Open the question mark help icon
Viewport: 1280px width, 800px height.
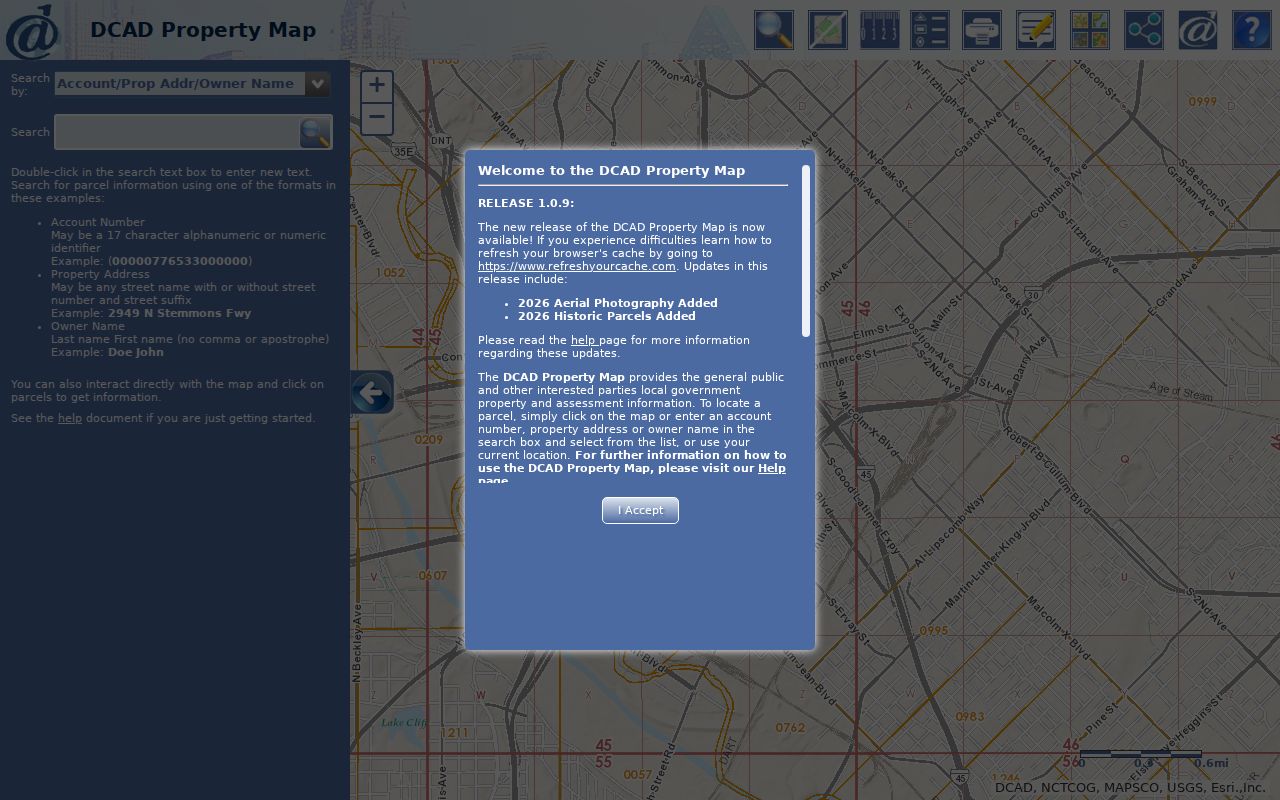(1252, 30)
